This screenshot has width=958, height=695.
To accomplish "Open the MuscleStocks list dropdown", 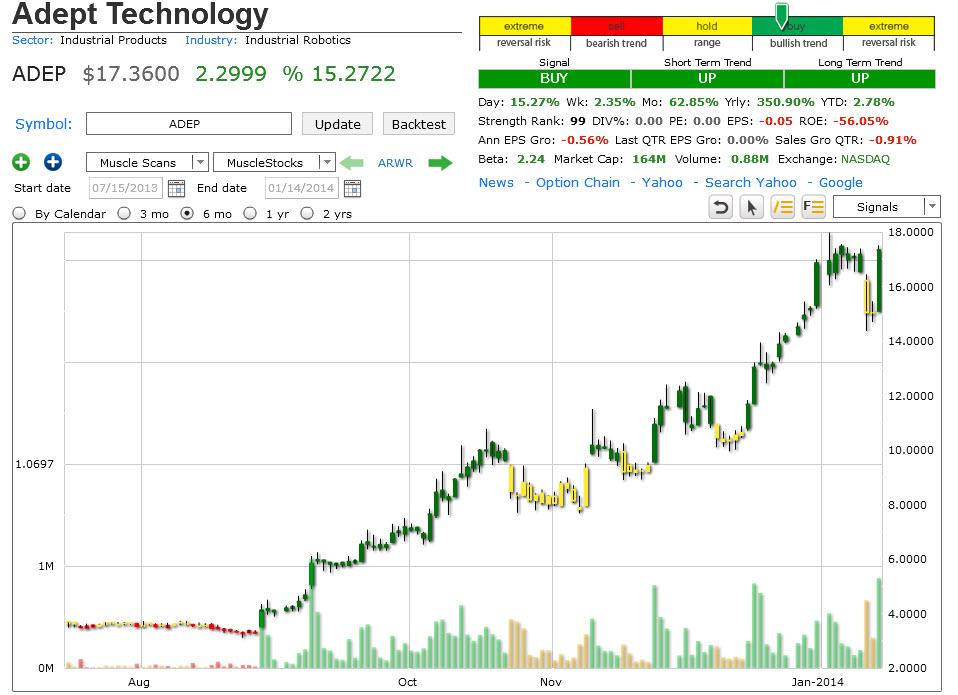I will click(328, 162).
